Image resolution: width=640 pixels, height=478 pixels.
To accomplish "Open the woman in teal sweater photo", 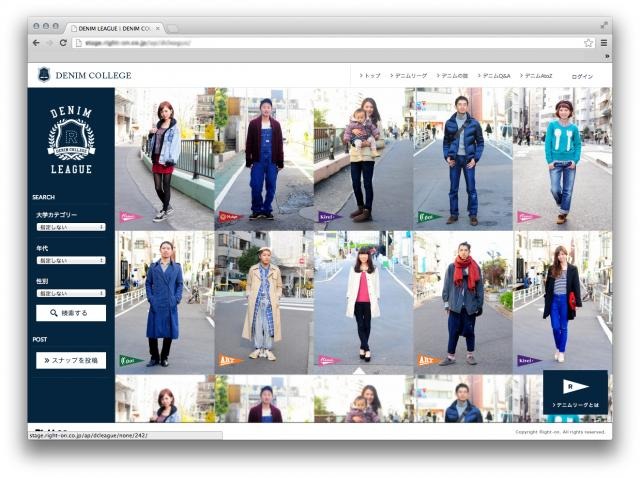I will coord(562,159).
